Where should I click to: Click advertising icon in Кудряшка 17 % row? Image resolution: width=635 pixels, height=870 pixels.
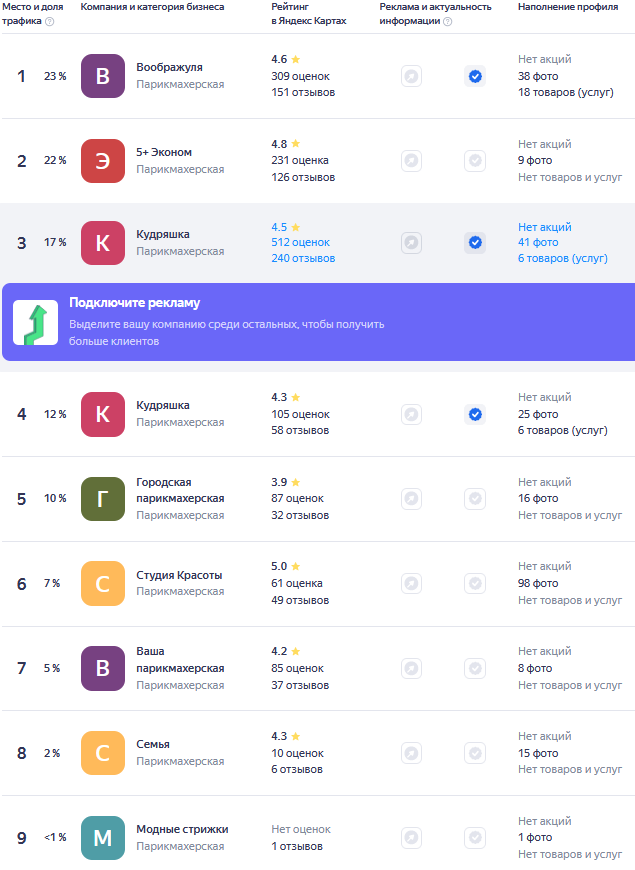tap(411, 243)
